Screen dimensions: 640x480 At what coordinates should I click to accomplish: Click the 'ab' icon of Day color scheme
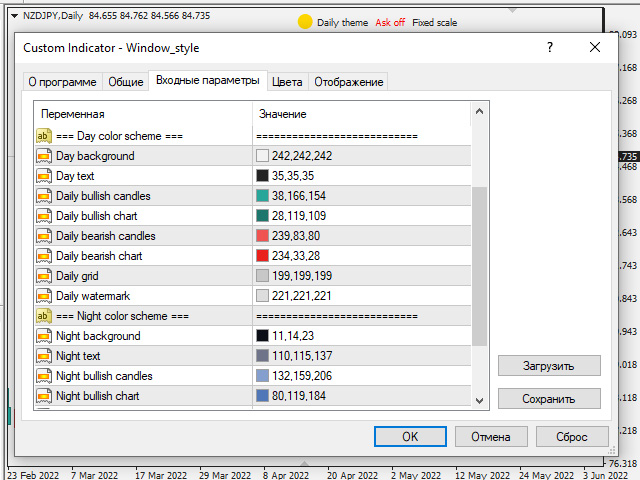pos(44,136)
